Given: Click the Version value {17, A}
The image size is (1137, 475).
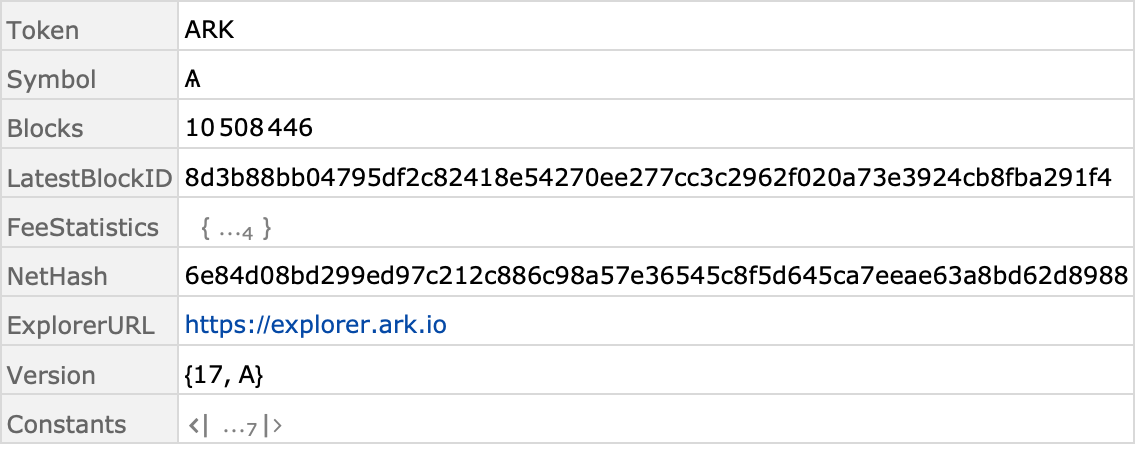Looking at the screenshot, I should 224,375.
